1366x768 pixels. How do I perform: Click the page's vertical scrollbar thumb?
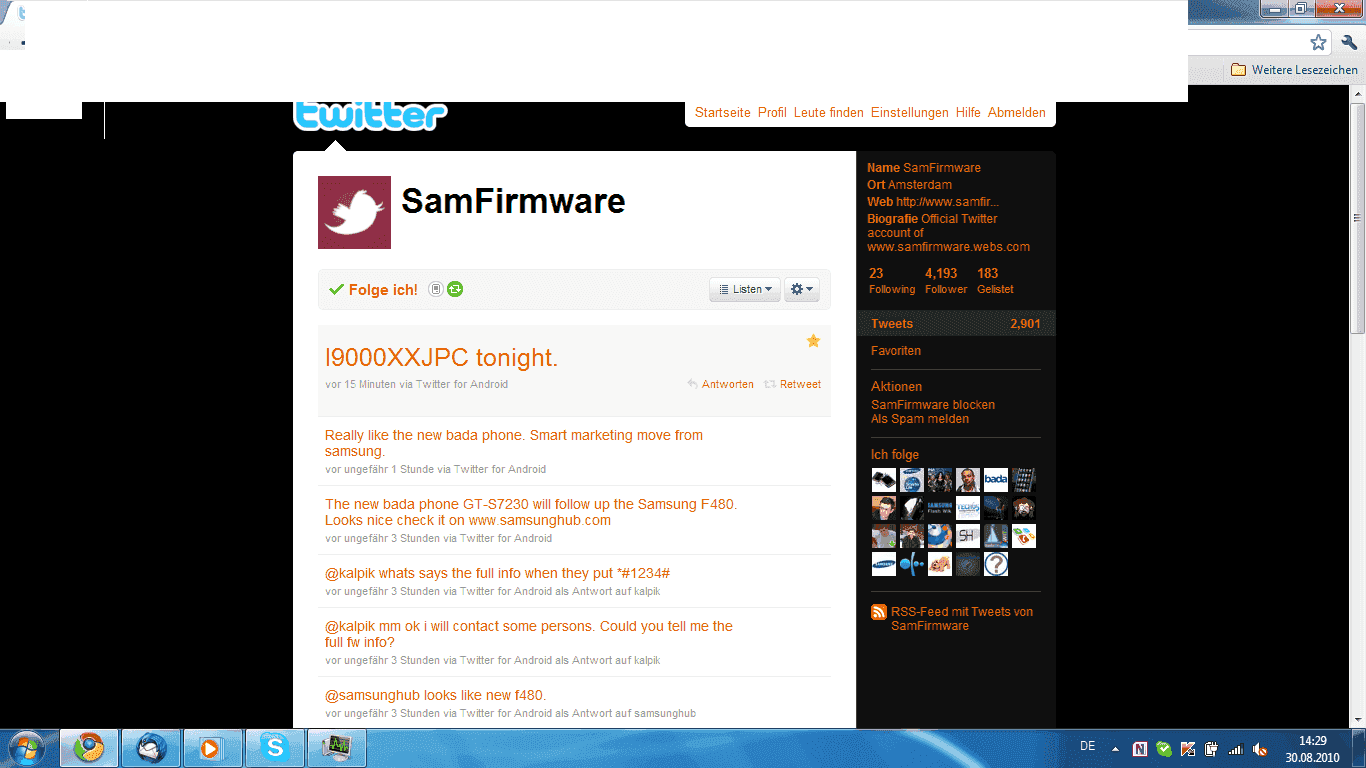pyautogui.click(x=1357, y=215)
